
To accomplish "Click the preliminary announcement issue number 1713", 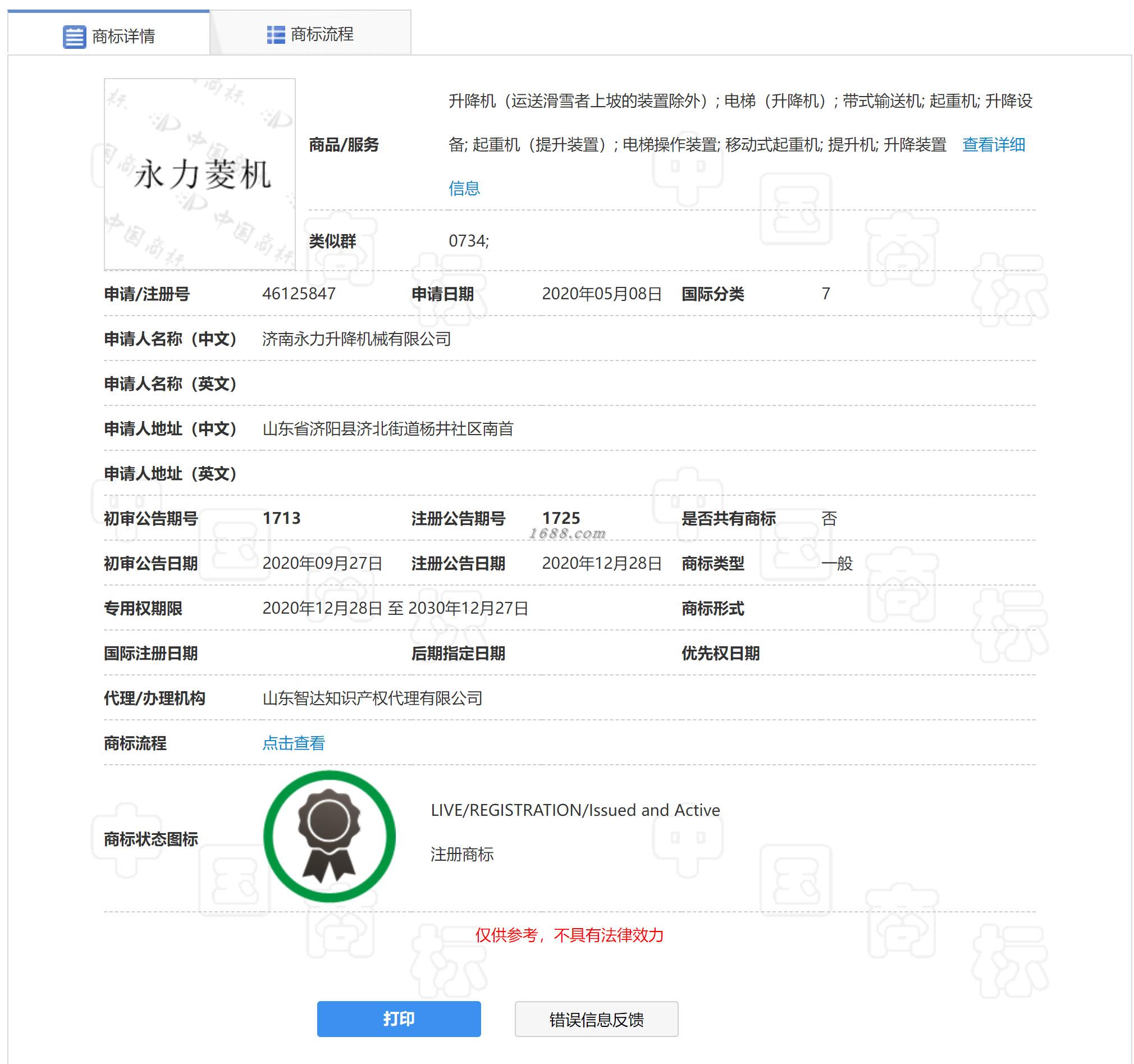I will (x=281, y=518).
